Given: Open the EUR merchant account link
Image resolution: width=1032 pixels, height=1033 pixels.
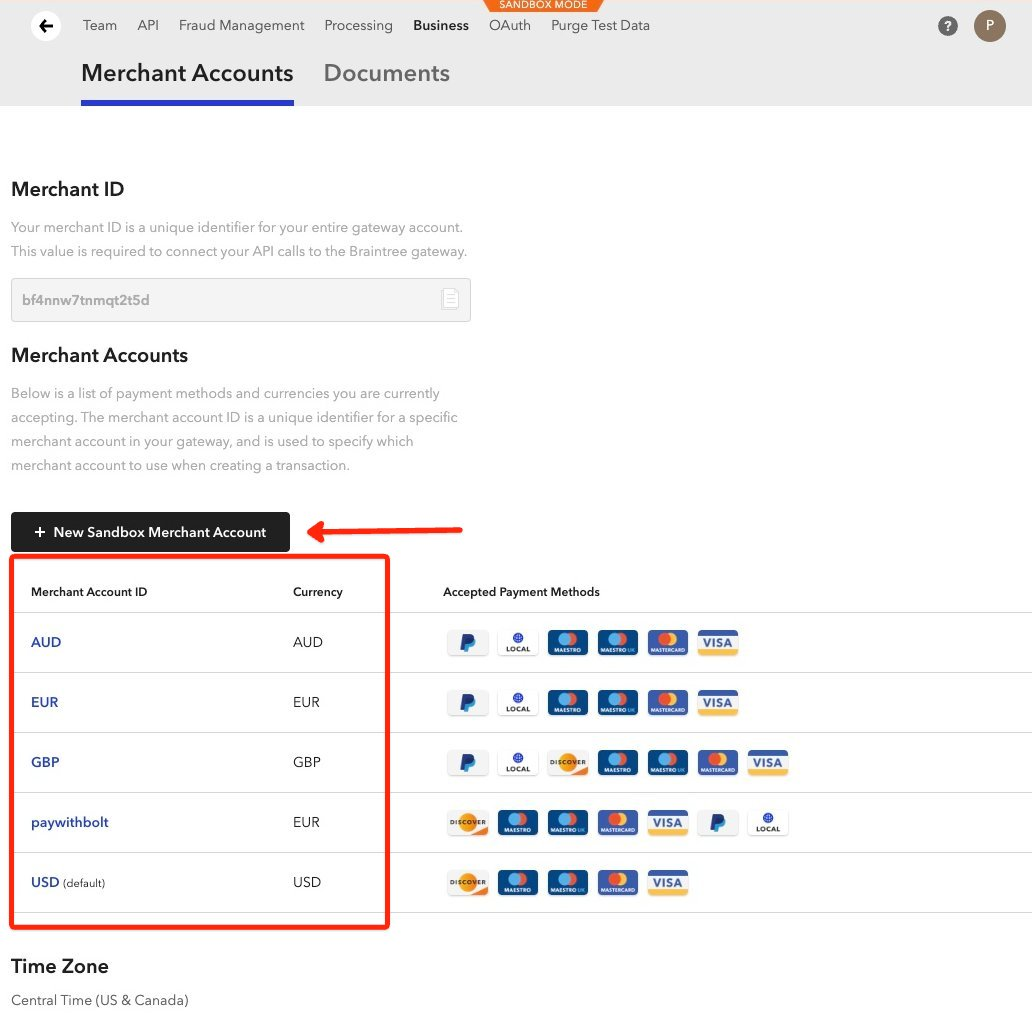Looking at the screenshot, I should tap(45, 702).
